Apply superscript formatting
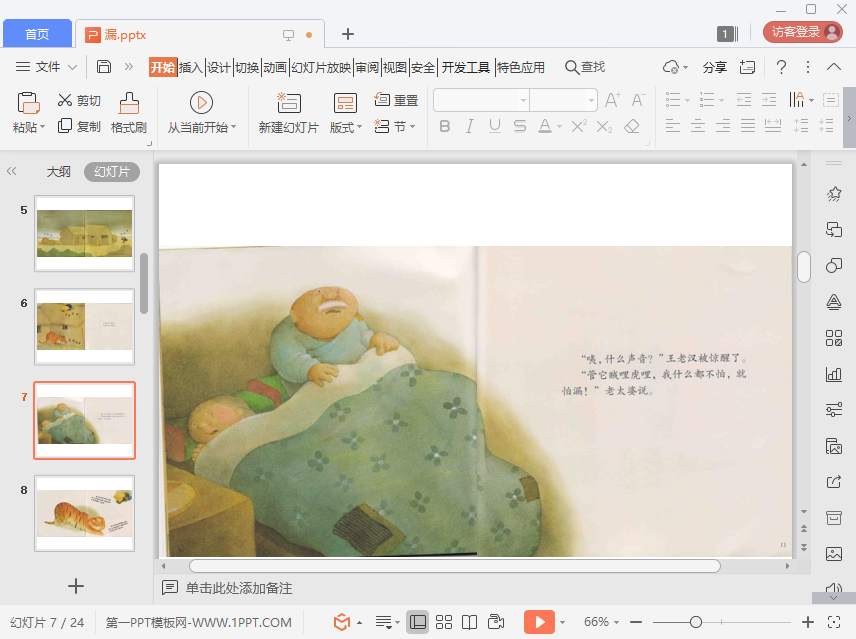 click(x=579, y=127)
